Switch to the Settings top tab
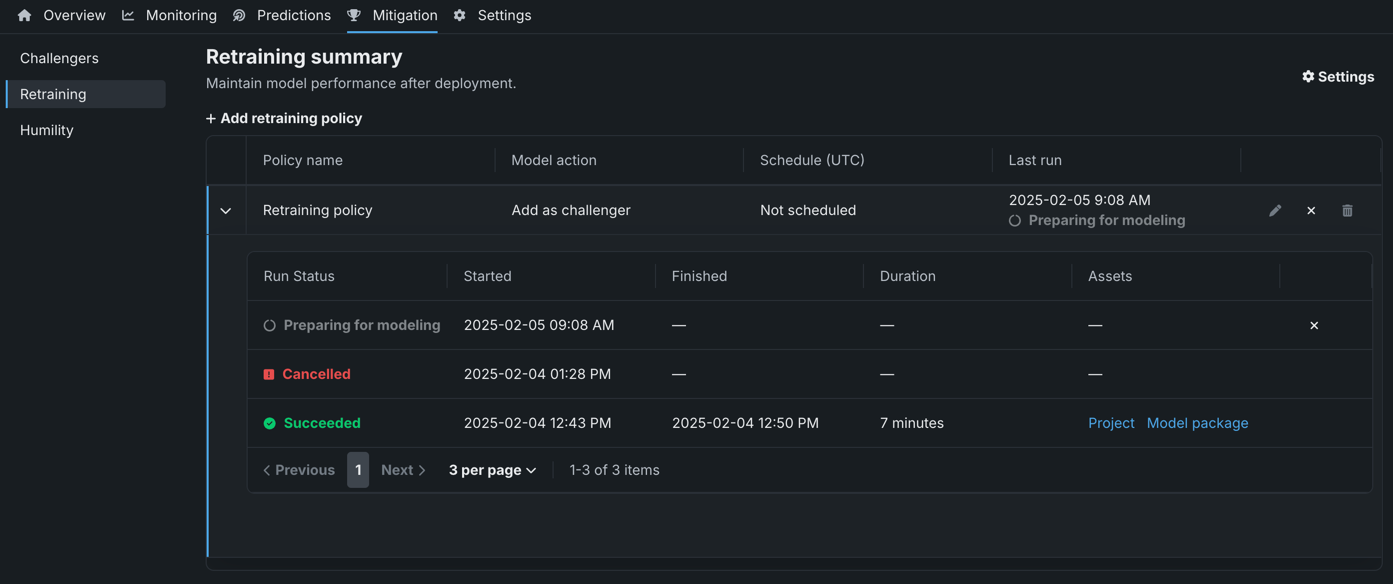1393x584 pixels. pyautogui.click(x=503, y=16)
